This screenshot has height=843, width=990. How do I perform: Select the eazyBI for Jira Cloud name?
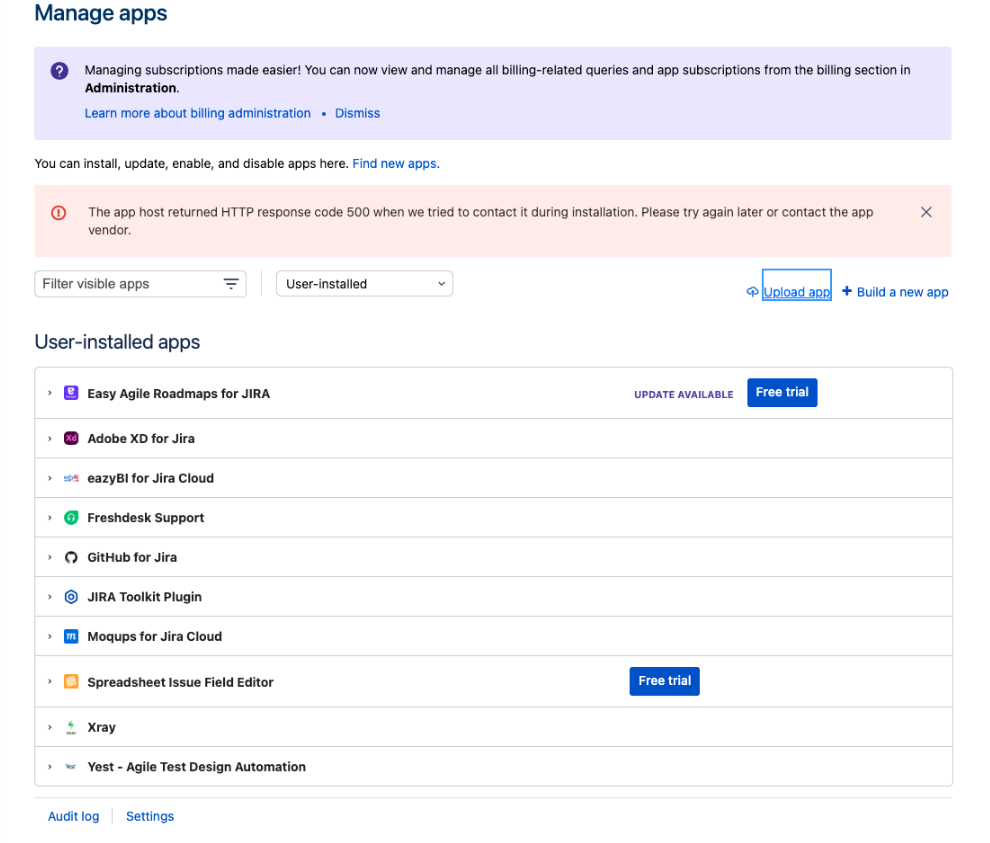(150, 478)
